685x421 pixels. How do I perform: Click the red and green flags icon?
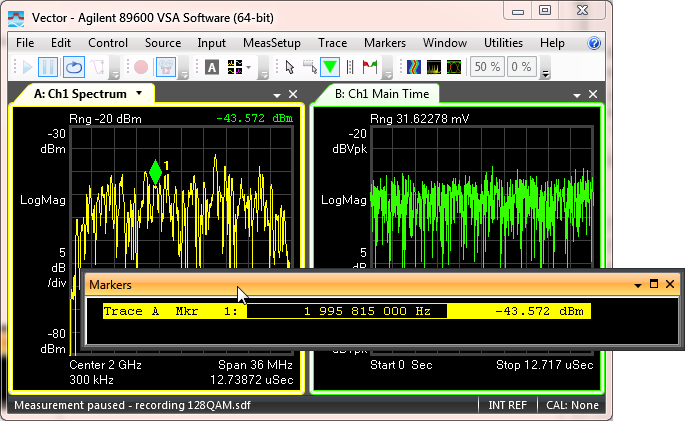(370, 67)
